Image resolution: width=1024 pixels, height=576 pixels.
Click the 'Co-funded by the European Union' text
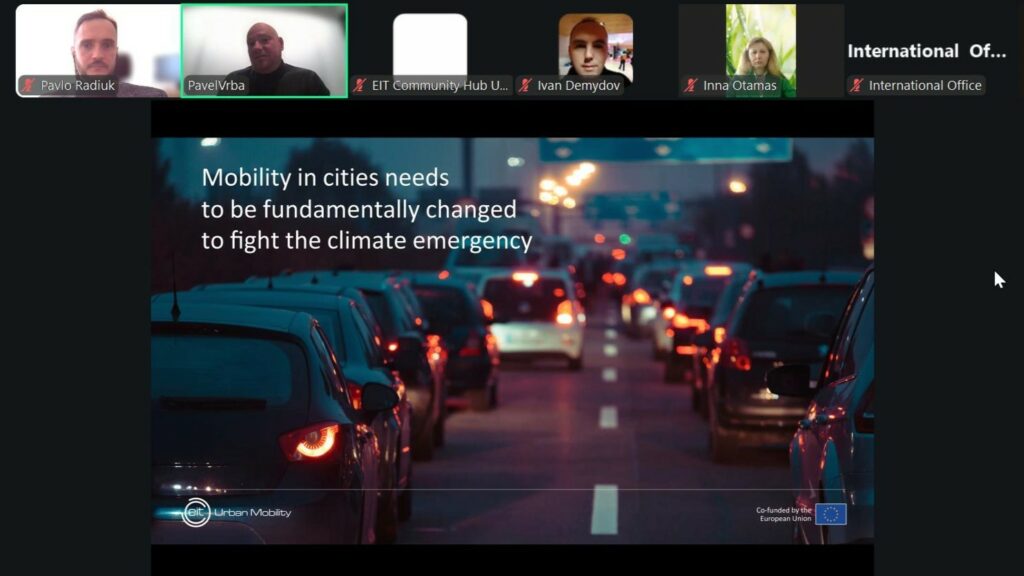coord(783,514)
